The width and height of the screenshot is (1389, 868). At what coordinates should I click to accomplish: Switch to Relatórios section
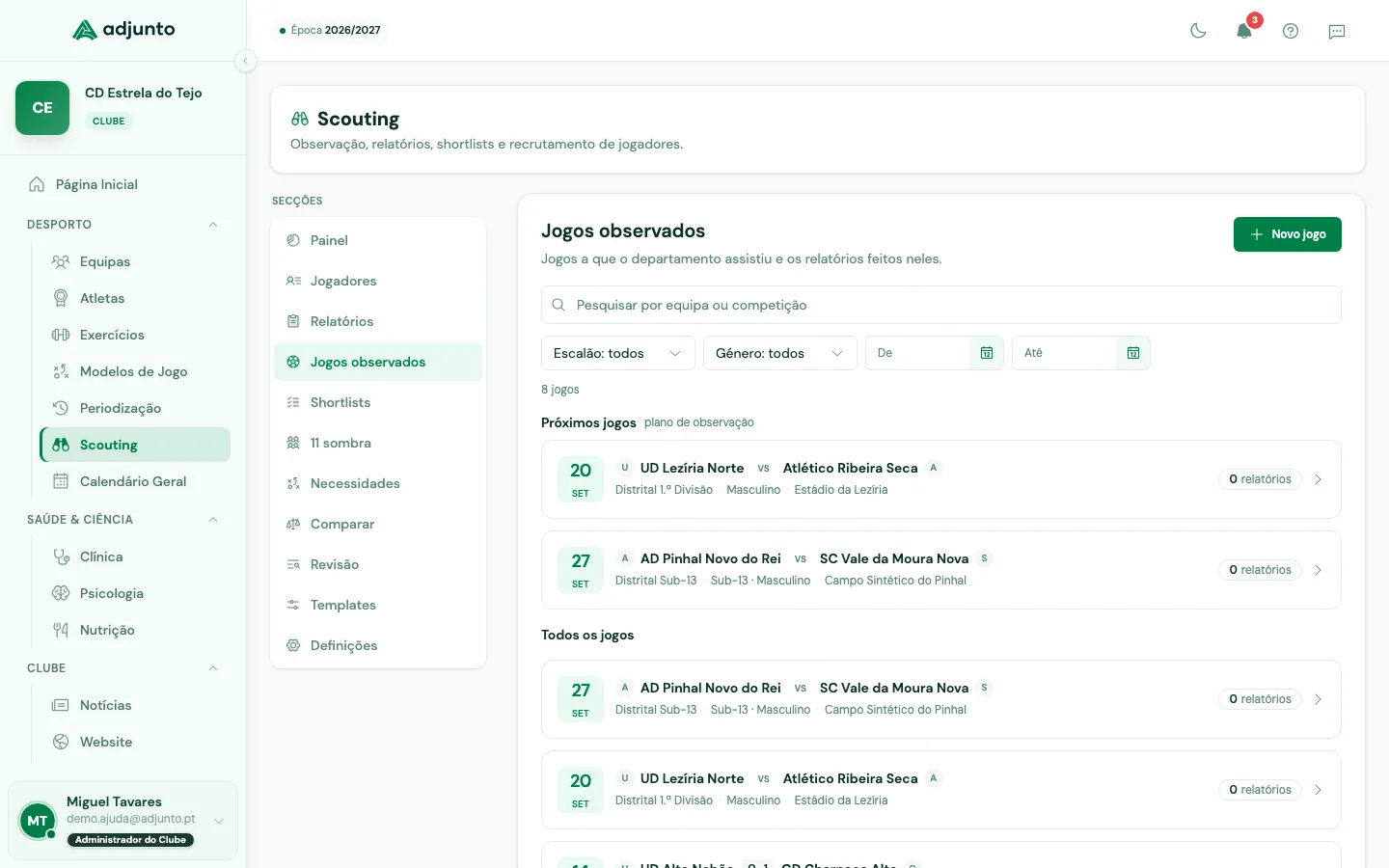point(378,321)
